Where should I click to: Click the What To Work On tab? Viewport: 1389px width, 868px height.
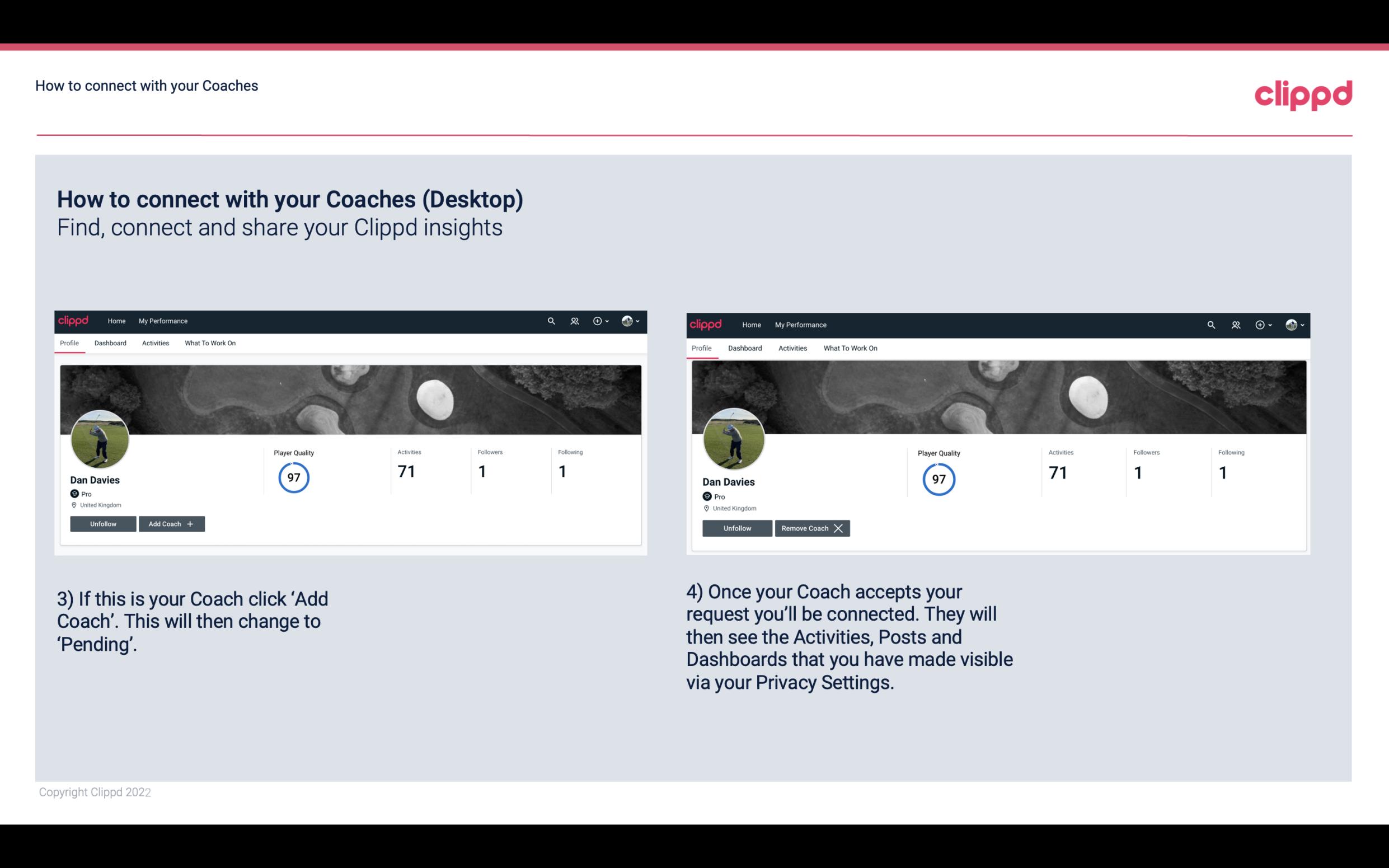coord(210,343)
